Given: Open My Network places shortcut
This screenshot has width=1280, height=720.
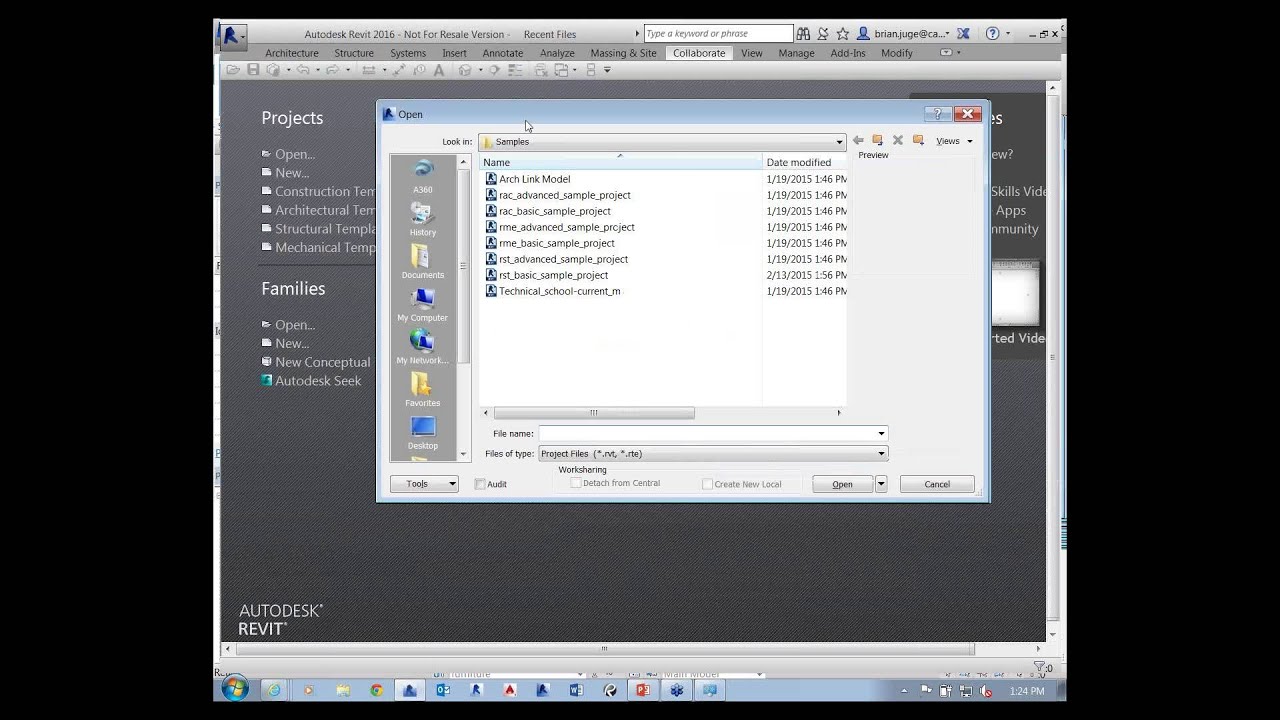Looking at the screenshot, I should point(423,347).
